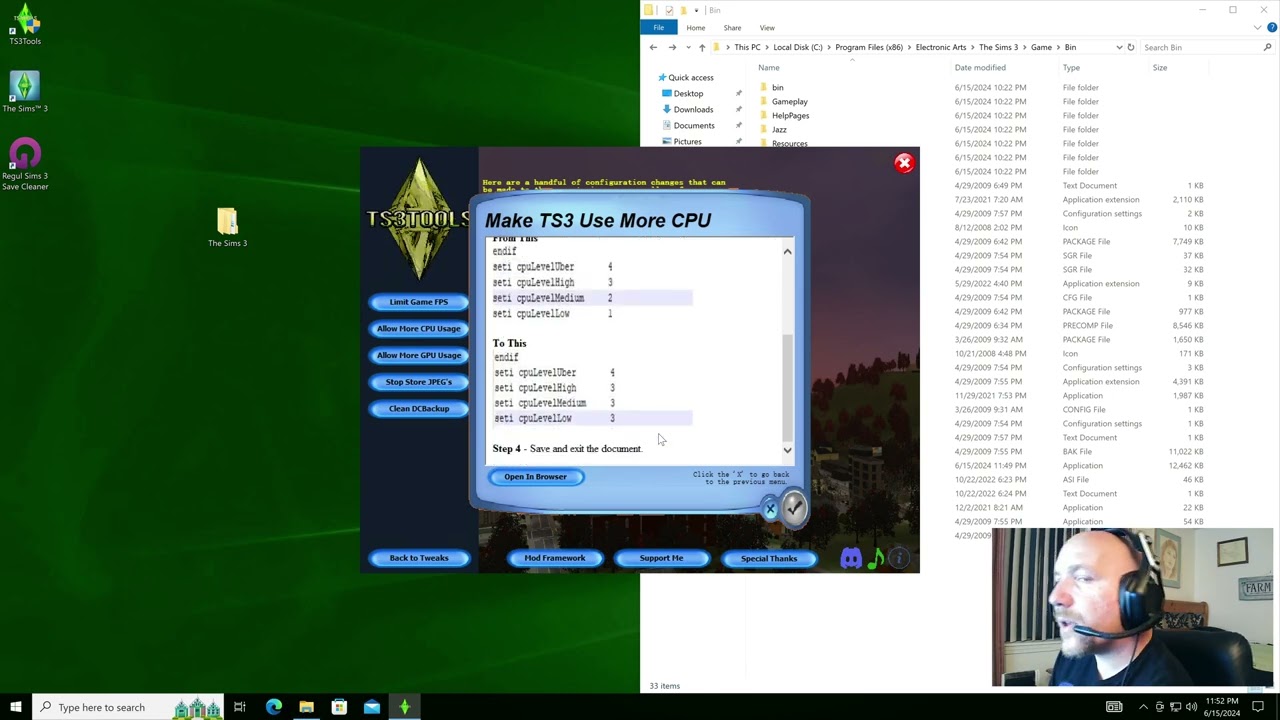The image size is (1280, 720).
Task: Open recent locations dropdown in Explorer
Action: coord(687,48)
